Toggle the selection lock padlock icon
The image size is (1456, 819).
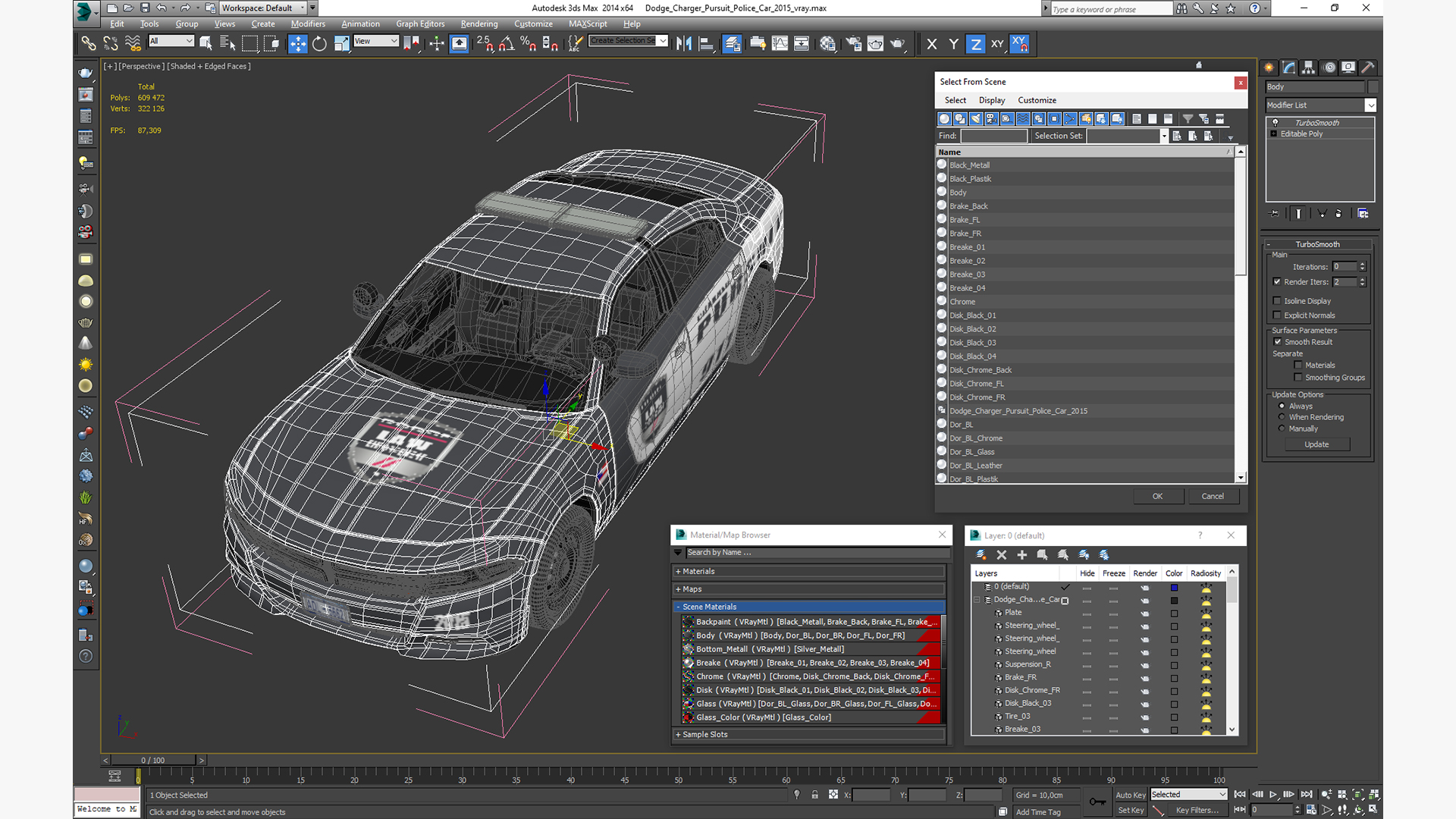point(814,795)
